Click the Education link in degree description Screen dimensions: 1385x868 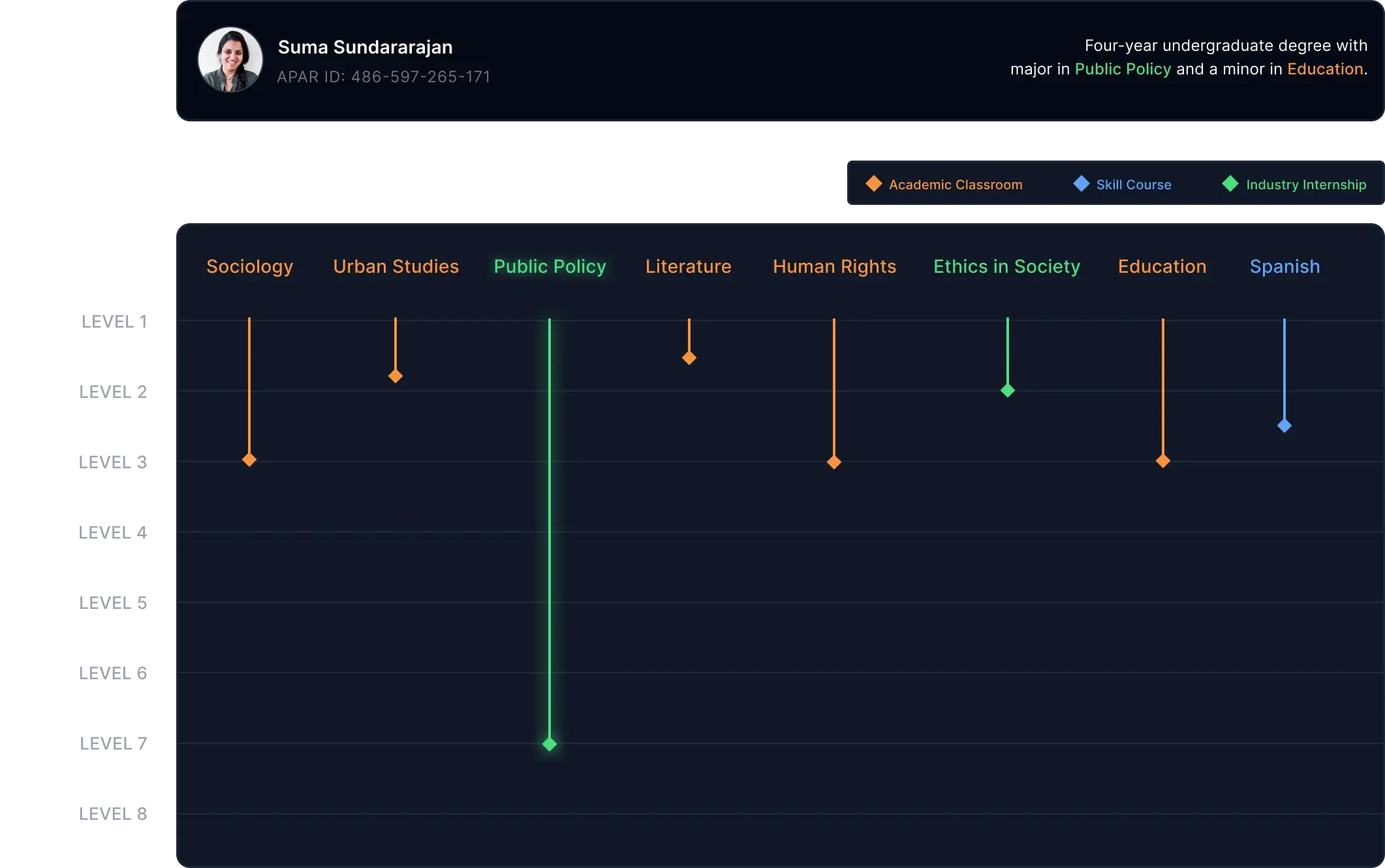[x=1325, y=69]
